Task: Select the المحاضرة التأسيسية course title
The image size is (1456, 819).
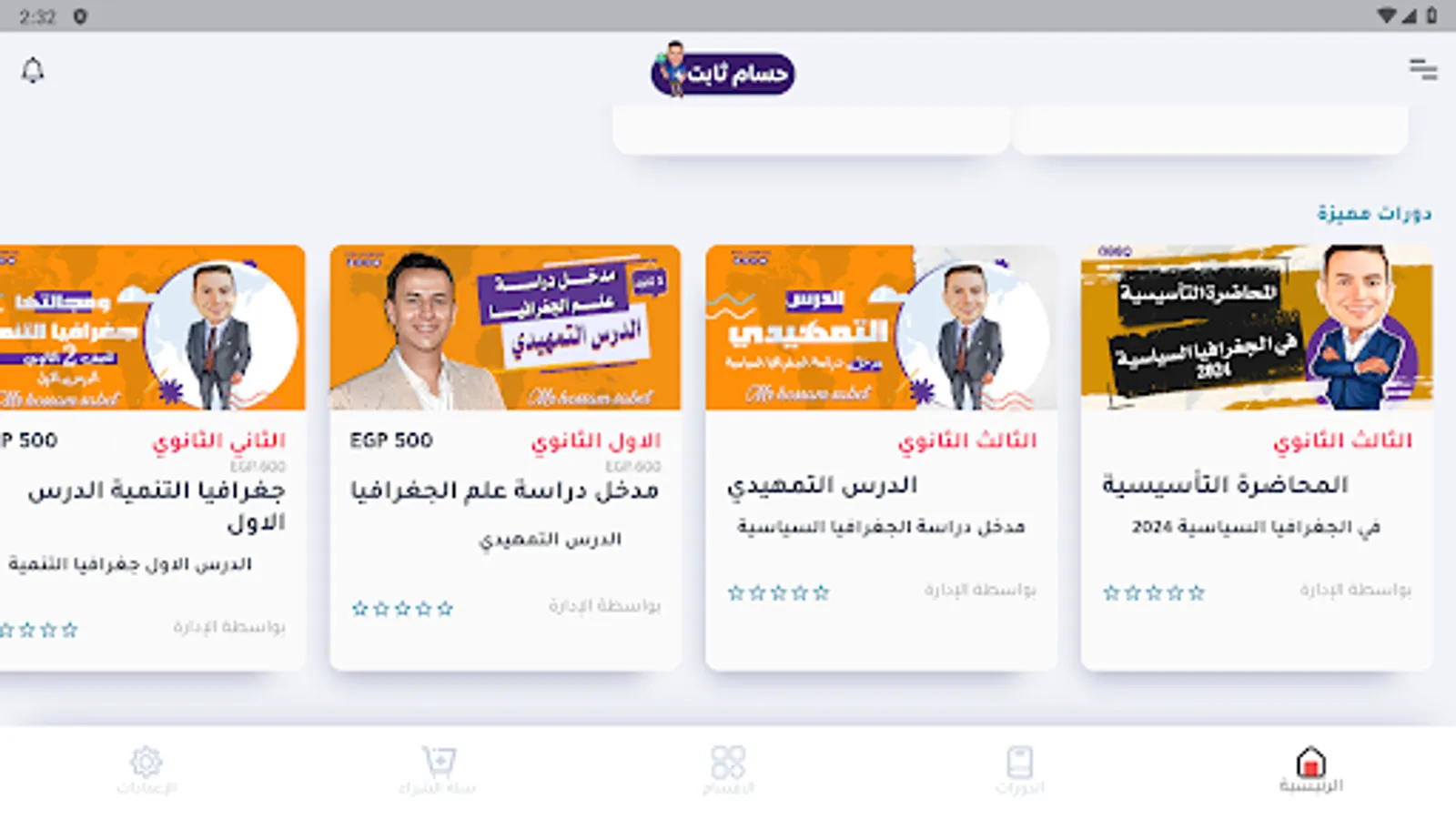Action: point(1225,484)
